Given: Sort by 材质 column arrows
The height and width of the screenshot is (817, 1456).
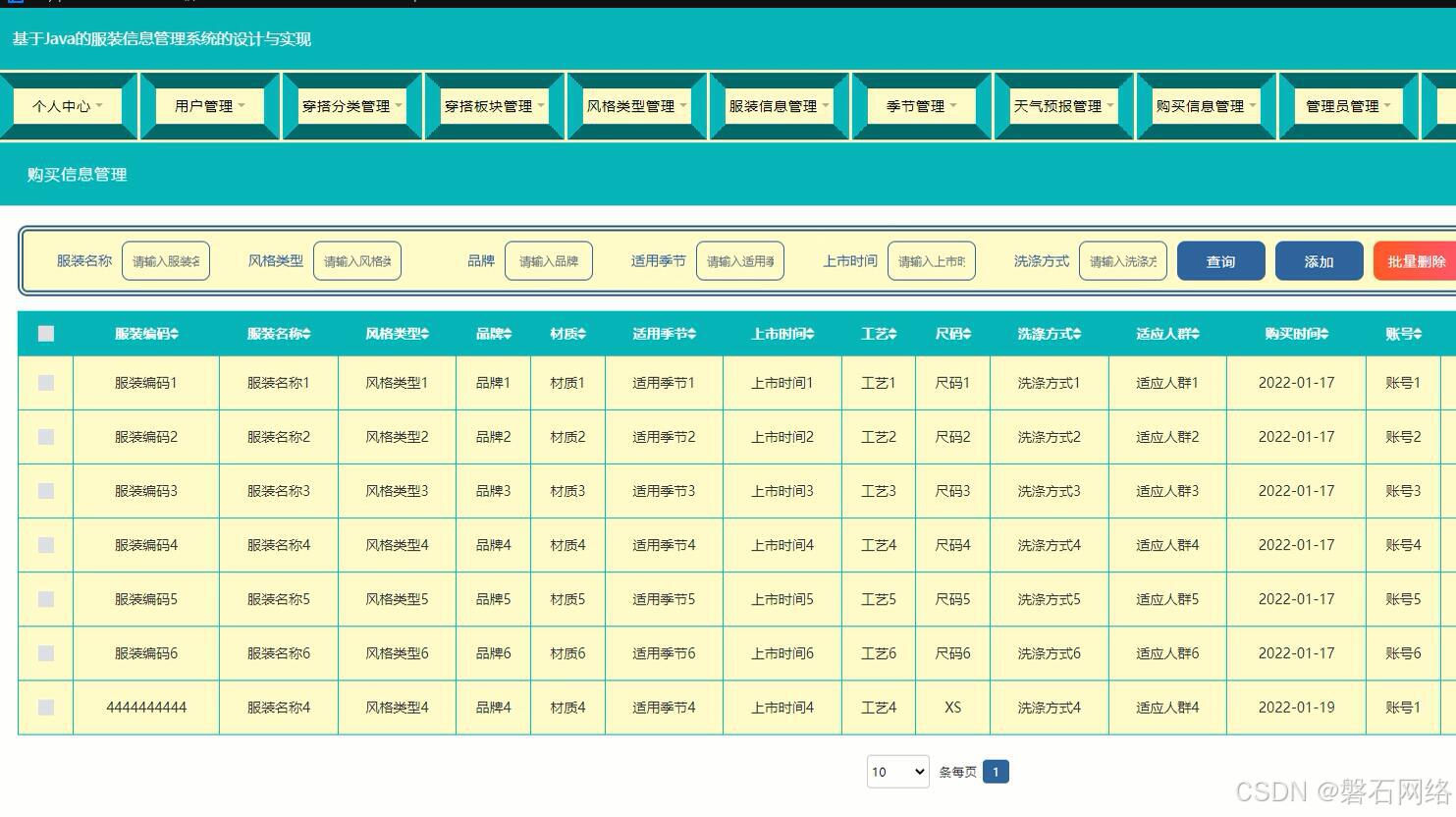Looking at the screenshot, I should tap(582, 334).
